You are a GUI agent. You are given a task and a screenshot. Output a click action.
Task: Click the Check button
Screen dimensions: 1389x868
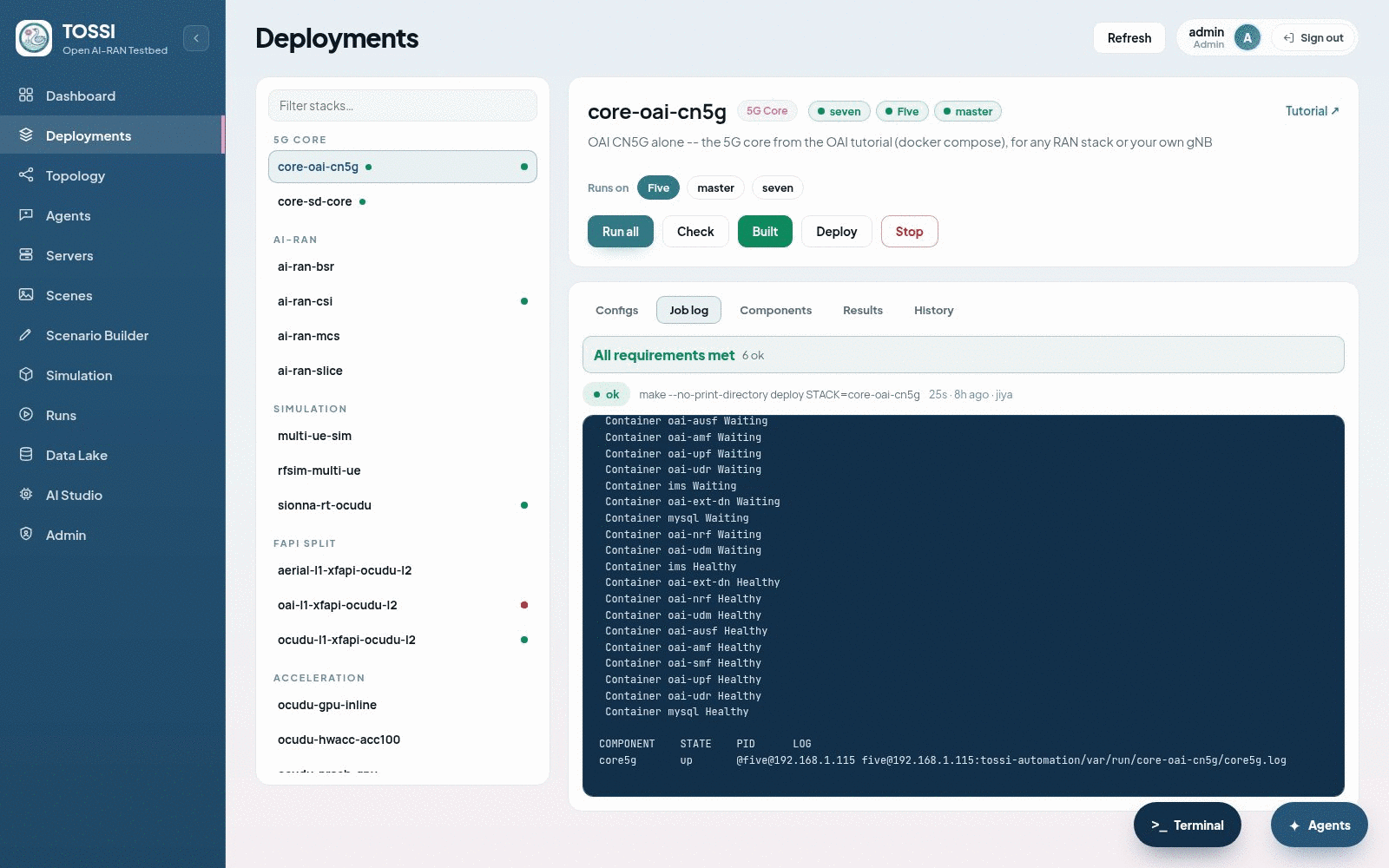coord(695,232)
